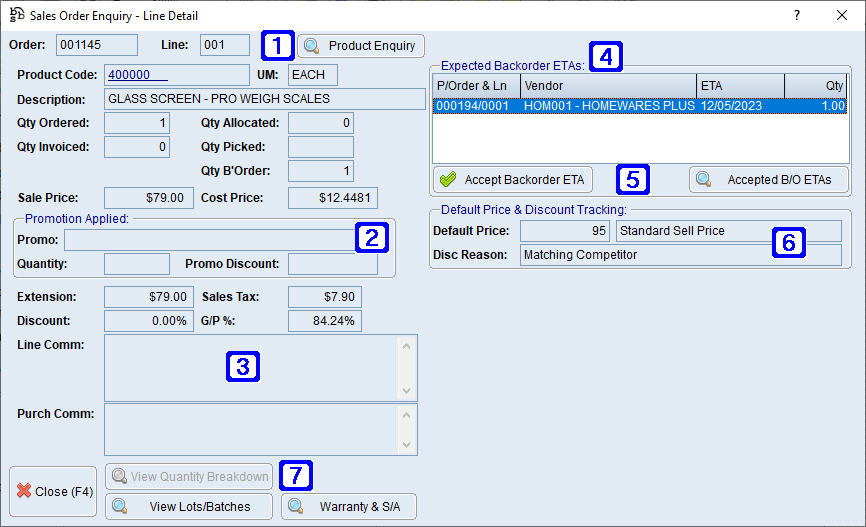Click the Promo Discount field
This screenshot has width=866, height=527.
[333, 264]
